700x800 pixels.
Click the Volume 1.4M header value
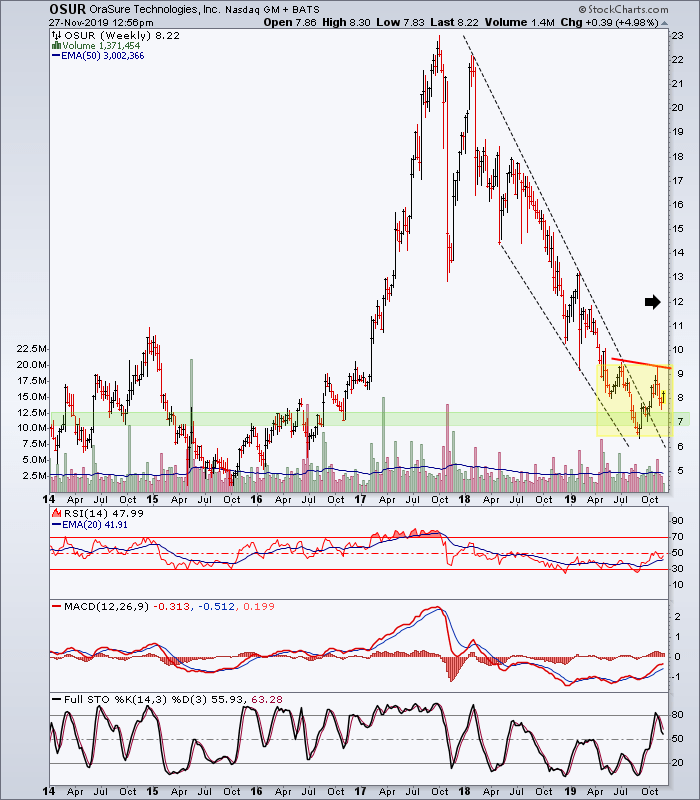pyautogui.click(x=520, y=22)
